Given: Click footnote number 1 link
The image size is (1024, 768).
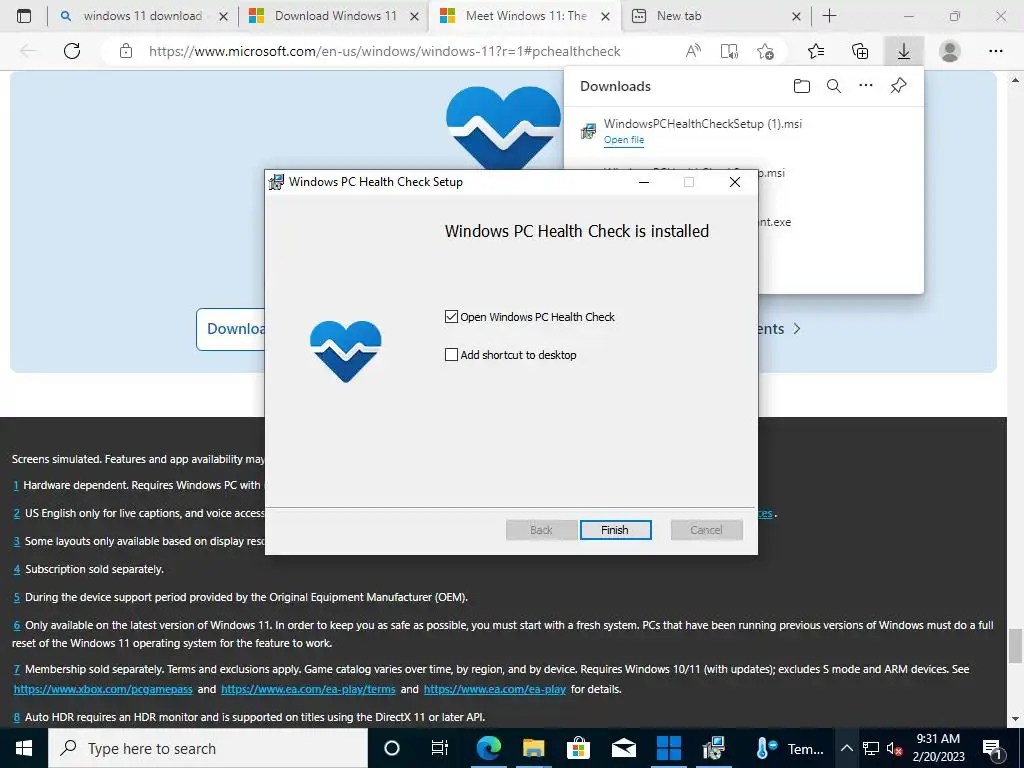Looking at the screenshot, I should [16, 485].
